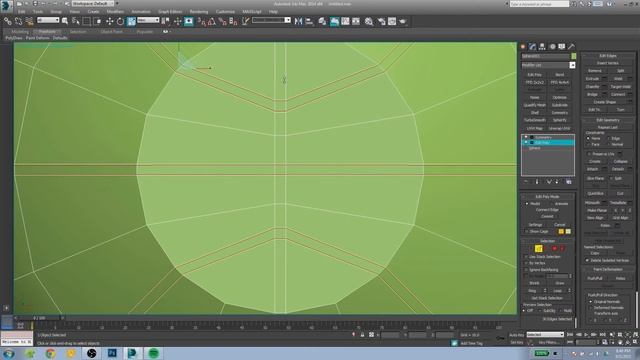Open Chrome from the Windows taskbar
The height and width of the screenshot is (360, 640).
[x=51, y=353]
